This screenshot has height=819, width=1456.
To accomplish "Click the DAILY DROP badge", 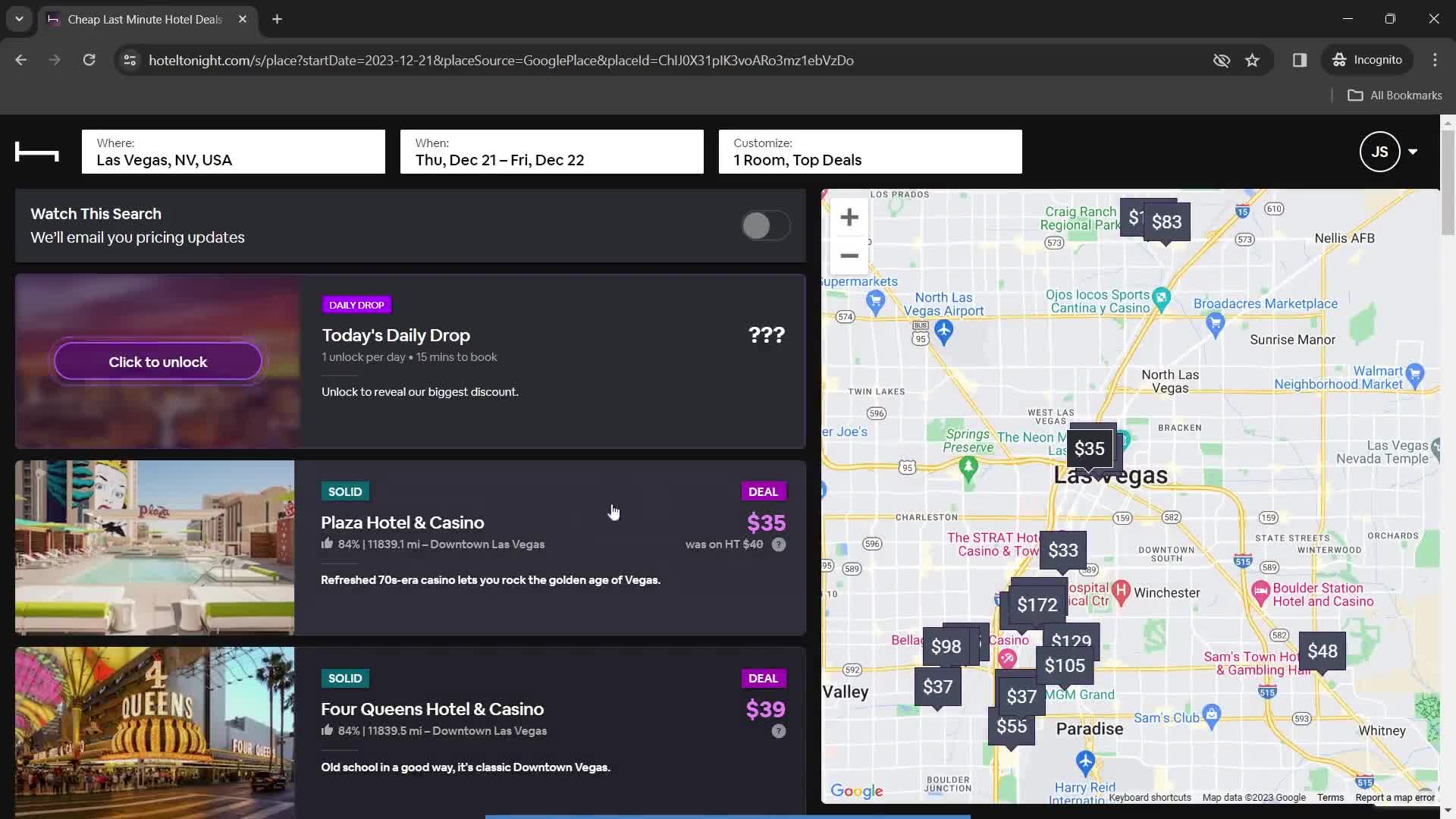I will pos(356,305).
